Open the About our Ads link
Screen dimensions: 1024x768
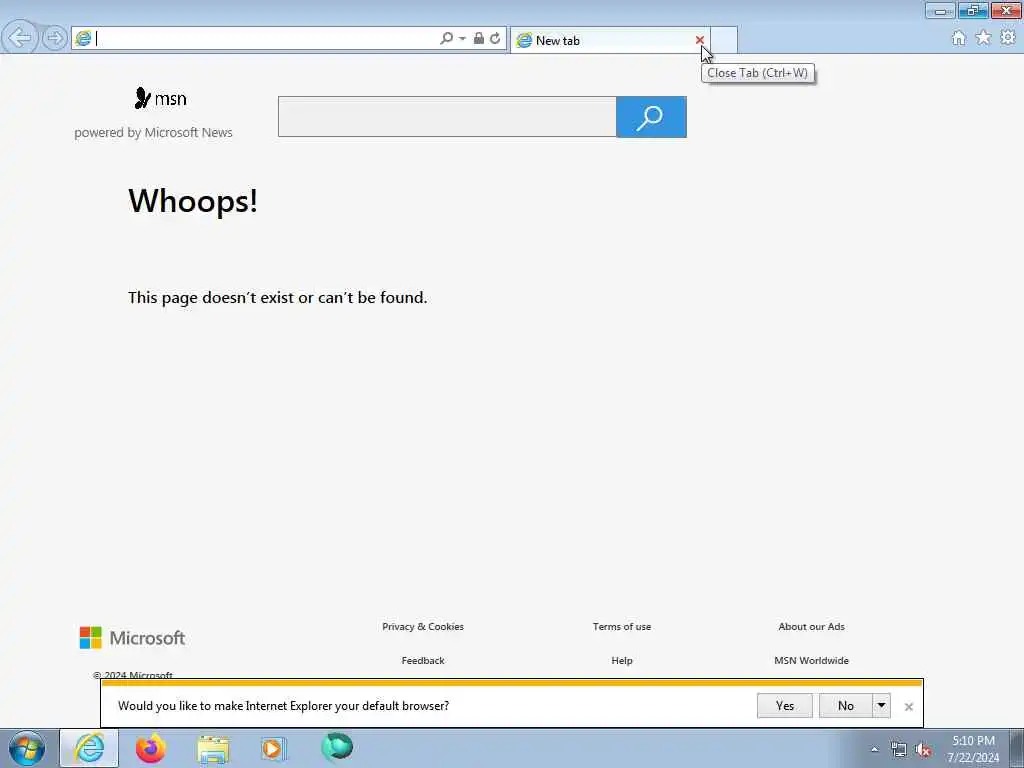(811, 626)
